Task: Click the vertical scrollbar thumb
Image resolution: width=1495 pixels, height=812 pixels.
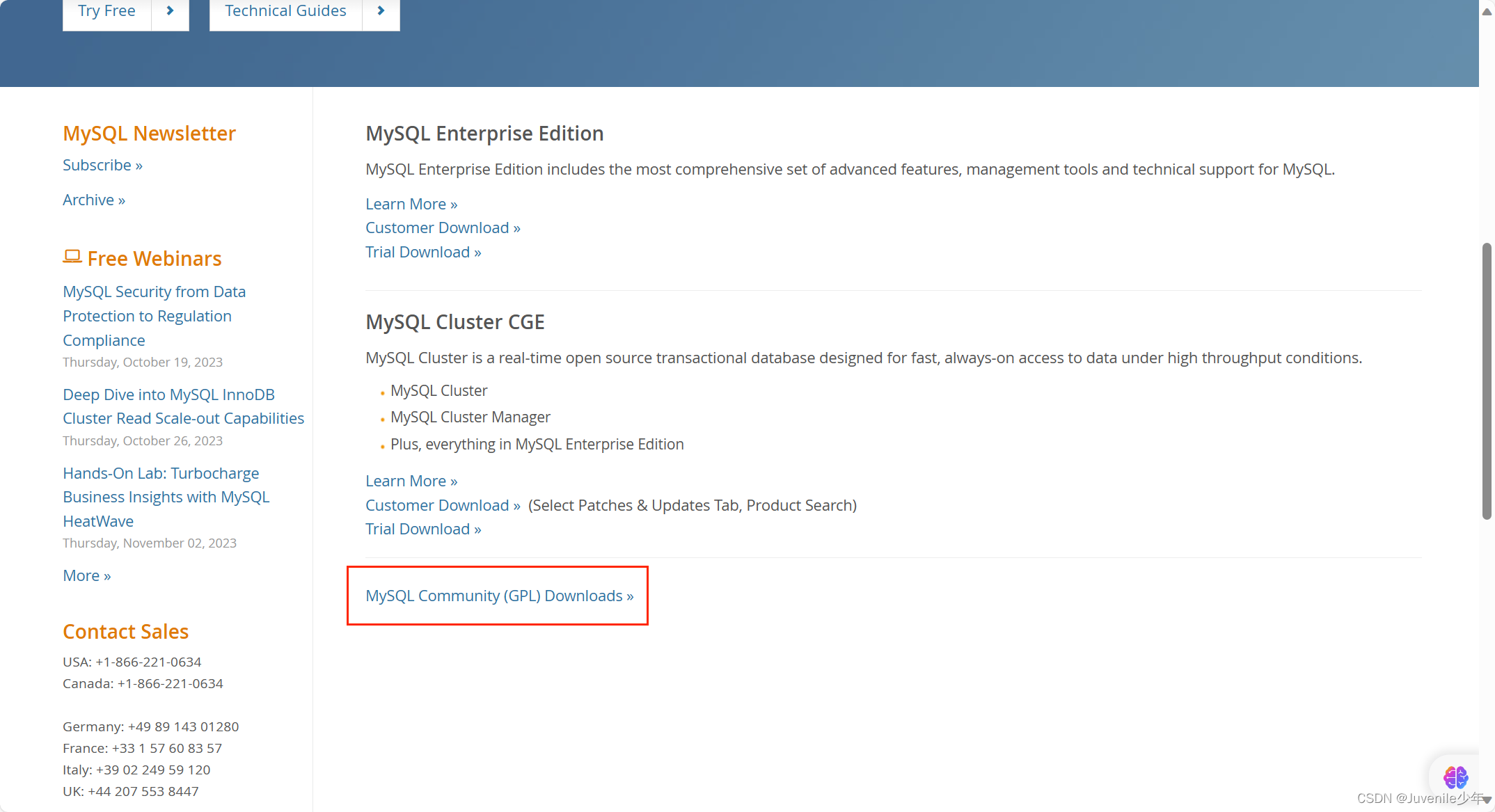Action: pyautogui.click(x=1487, y=381)
